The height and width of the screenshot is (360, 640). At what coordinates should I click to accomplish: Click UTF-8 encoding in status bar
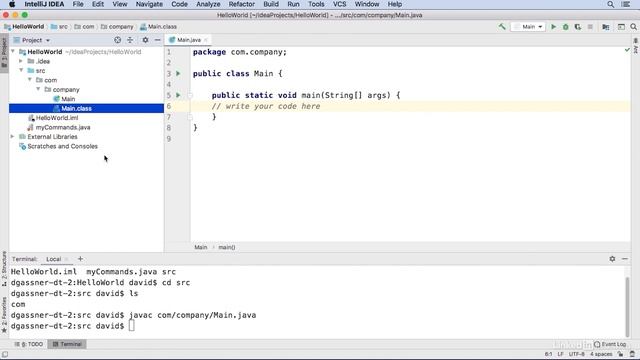pos(577,354)
